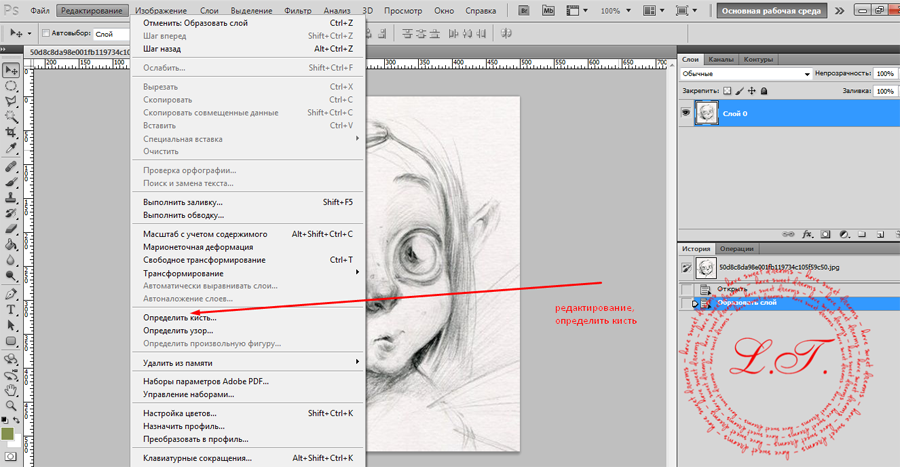Select the Path Selection arrow tool
The image size is (900, 467).
[x=11, y=325]
